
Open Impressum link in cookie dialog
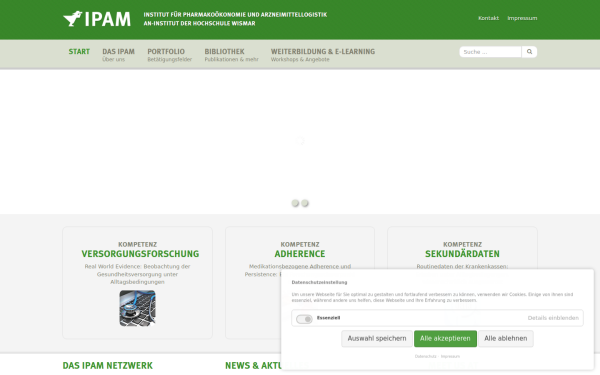[x=450, y=356]
